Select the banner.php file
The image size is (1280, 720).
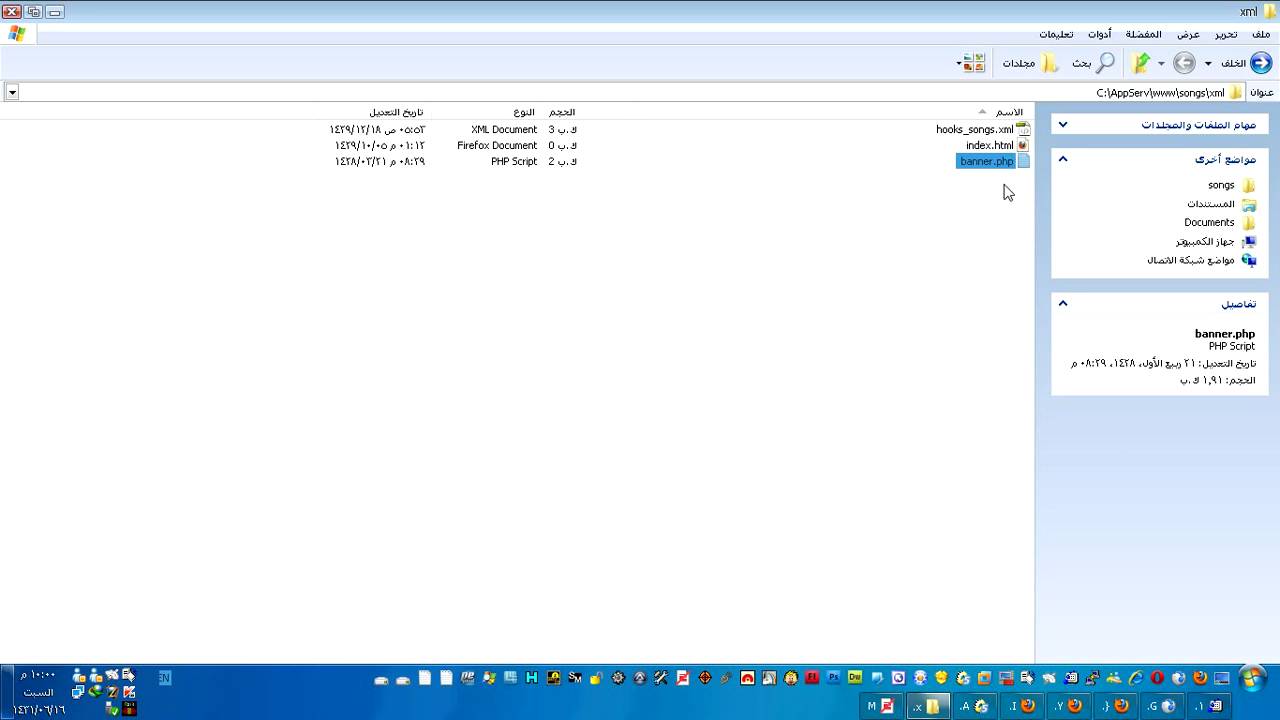pos(986,161)
